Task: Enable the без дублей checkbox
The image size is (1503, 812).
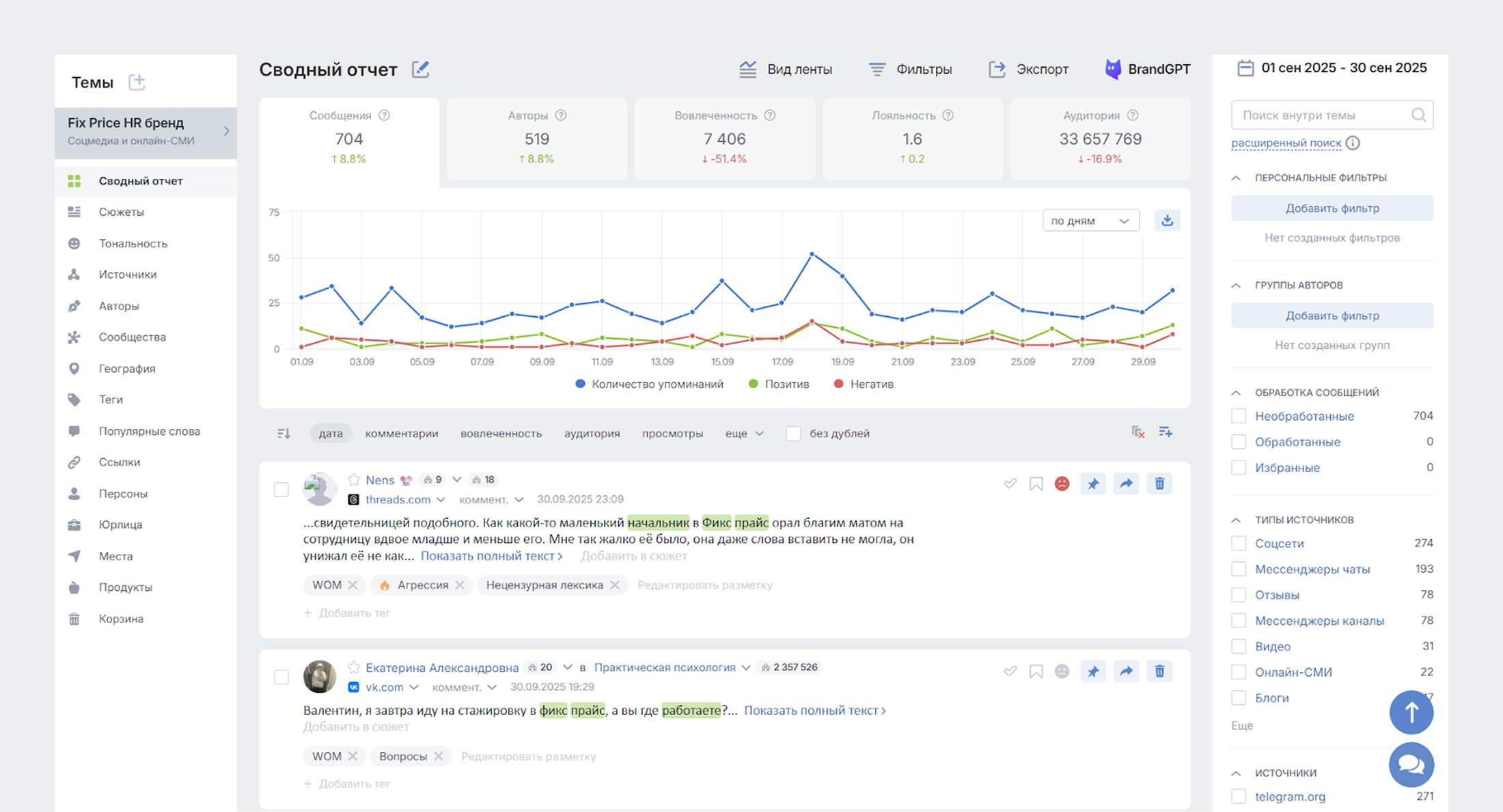Action: [793, 434]
